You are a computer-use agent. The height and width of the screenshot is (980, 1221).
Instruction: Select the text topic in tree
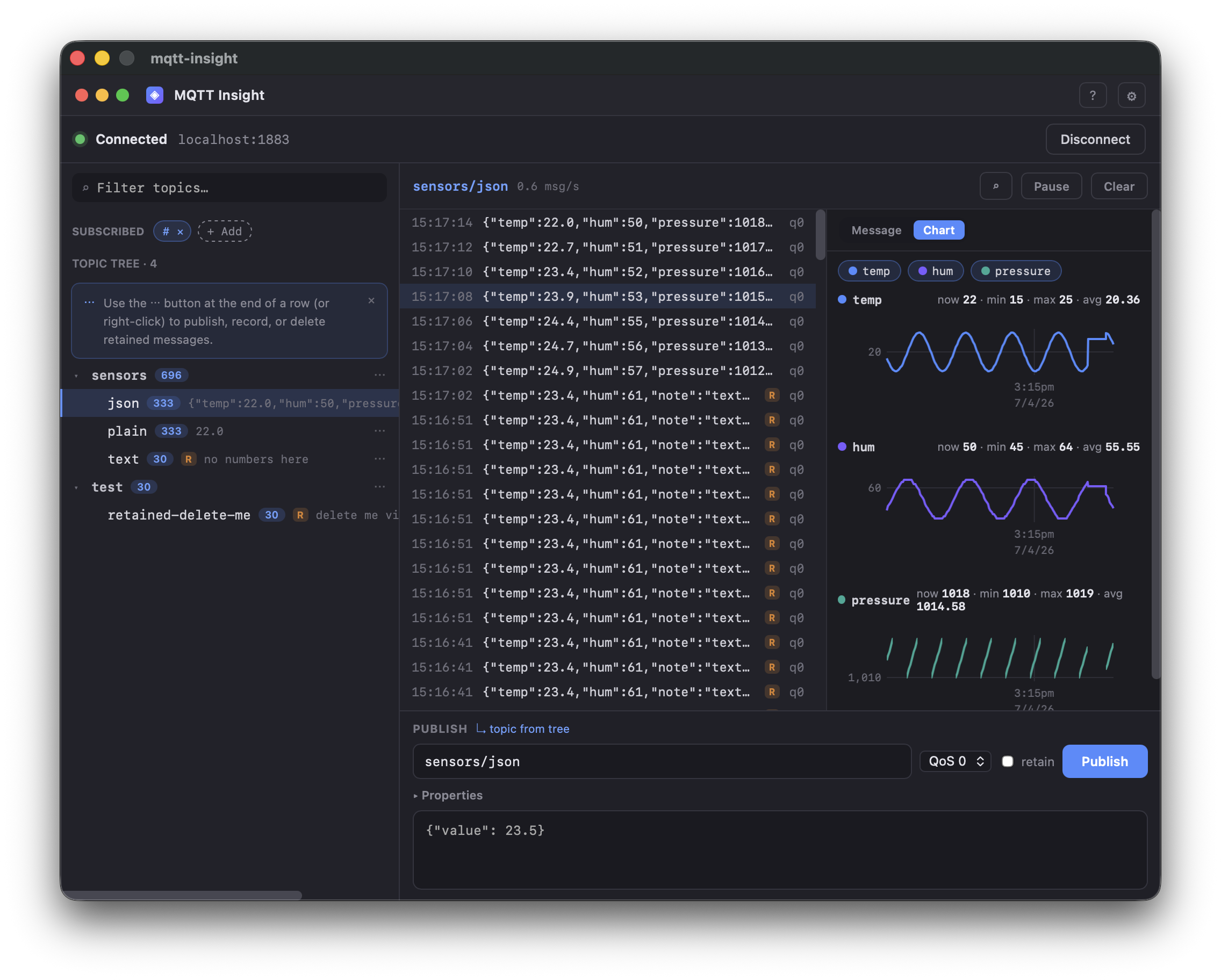(230, 459)
